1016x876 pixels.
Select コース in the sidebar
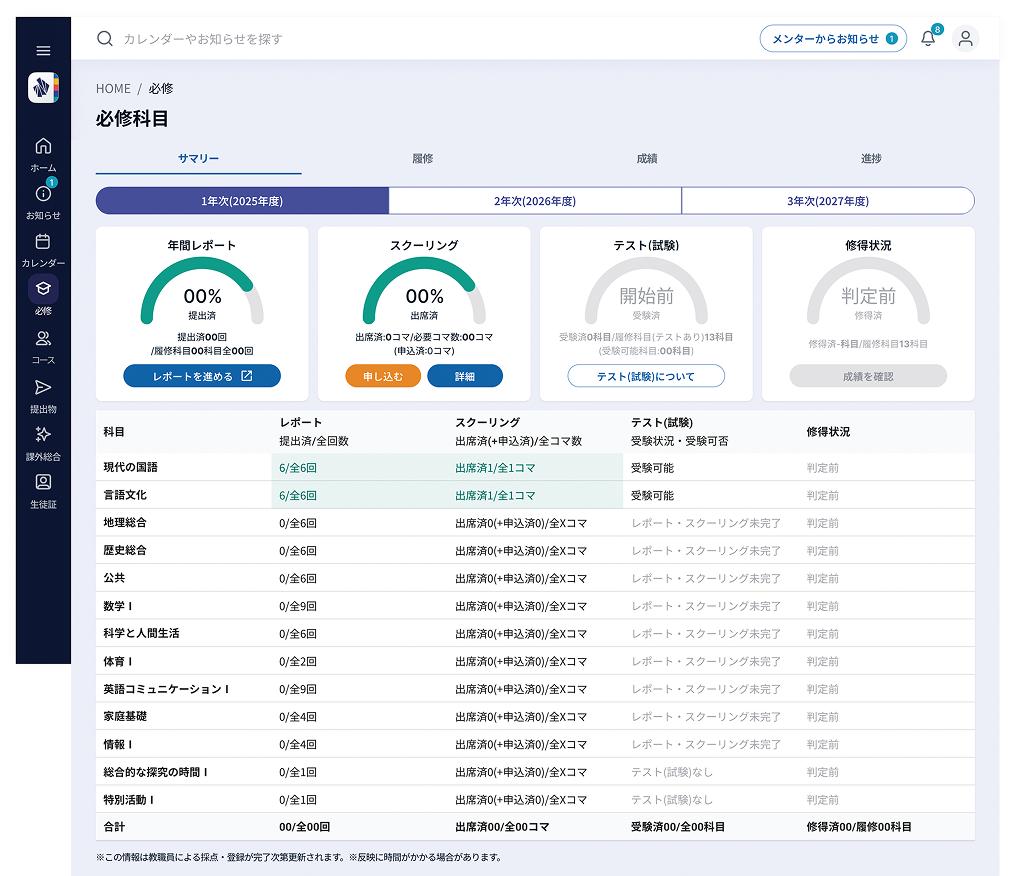click(43, 346)
